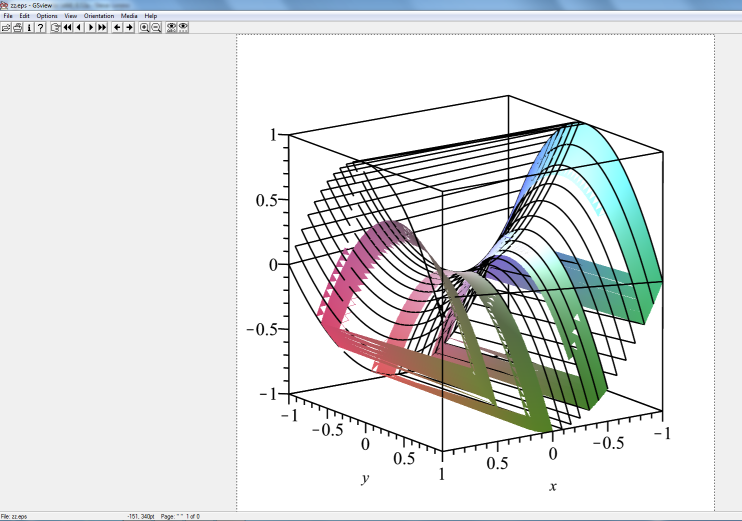Click the Find next binoculars icon
This screenshot has width=742, height=521.
(183, 27)
